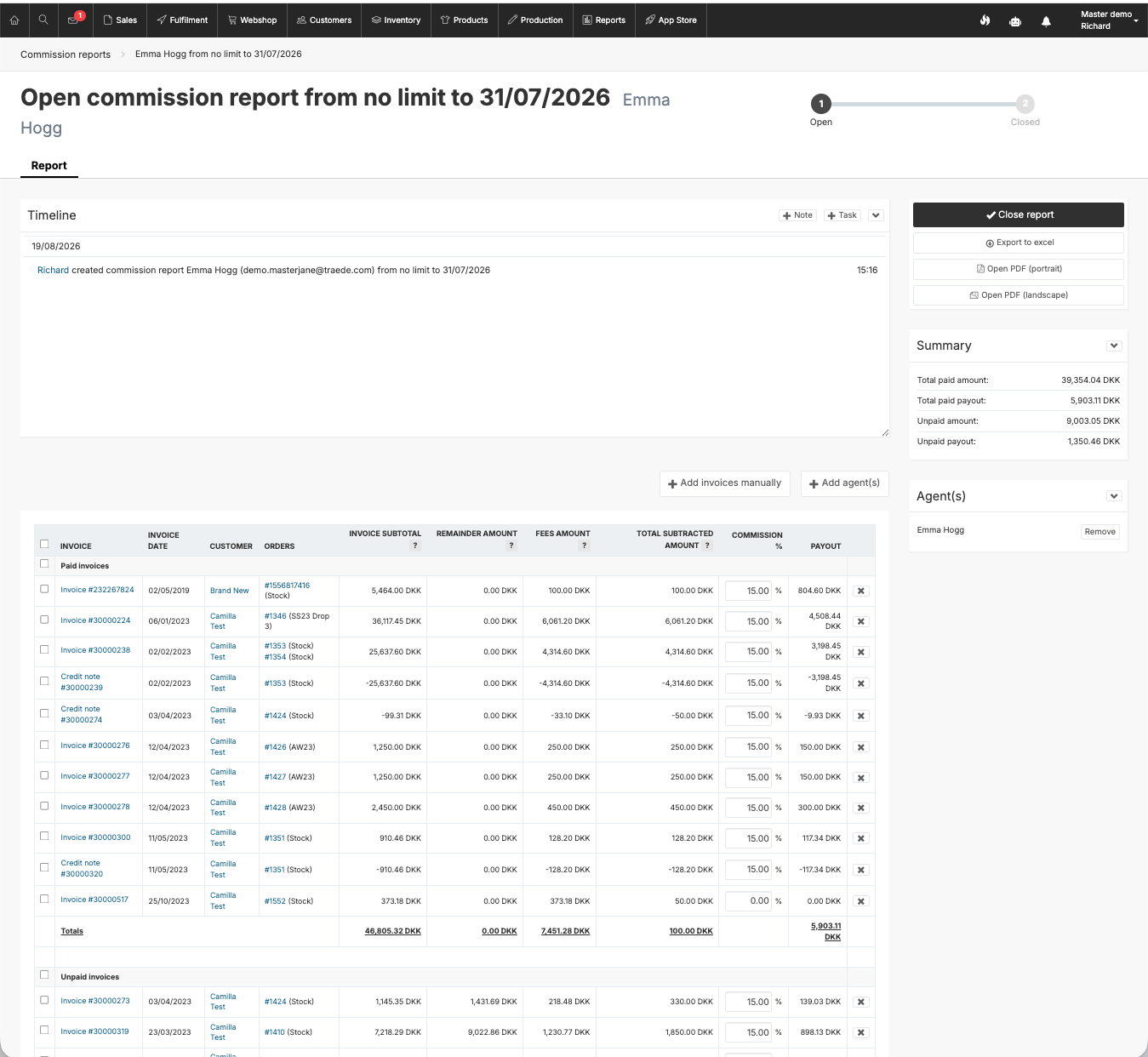This screenshot has height=1057, width=1148.
Task: Remove Invoice #30000273 row with x icon
Action: point(861,1002)
